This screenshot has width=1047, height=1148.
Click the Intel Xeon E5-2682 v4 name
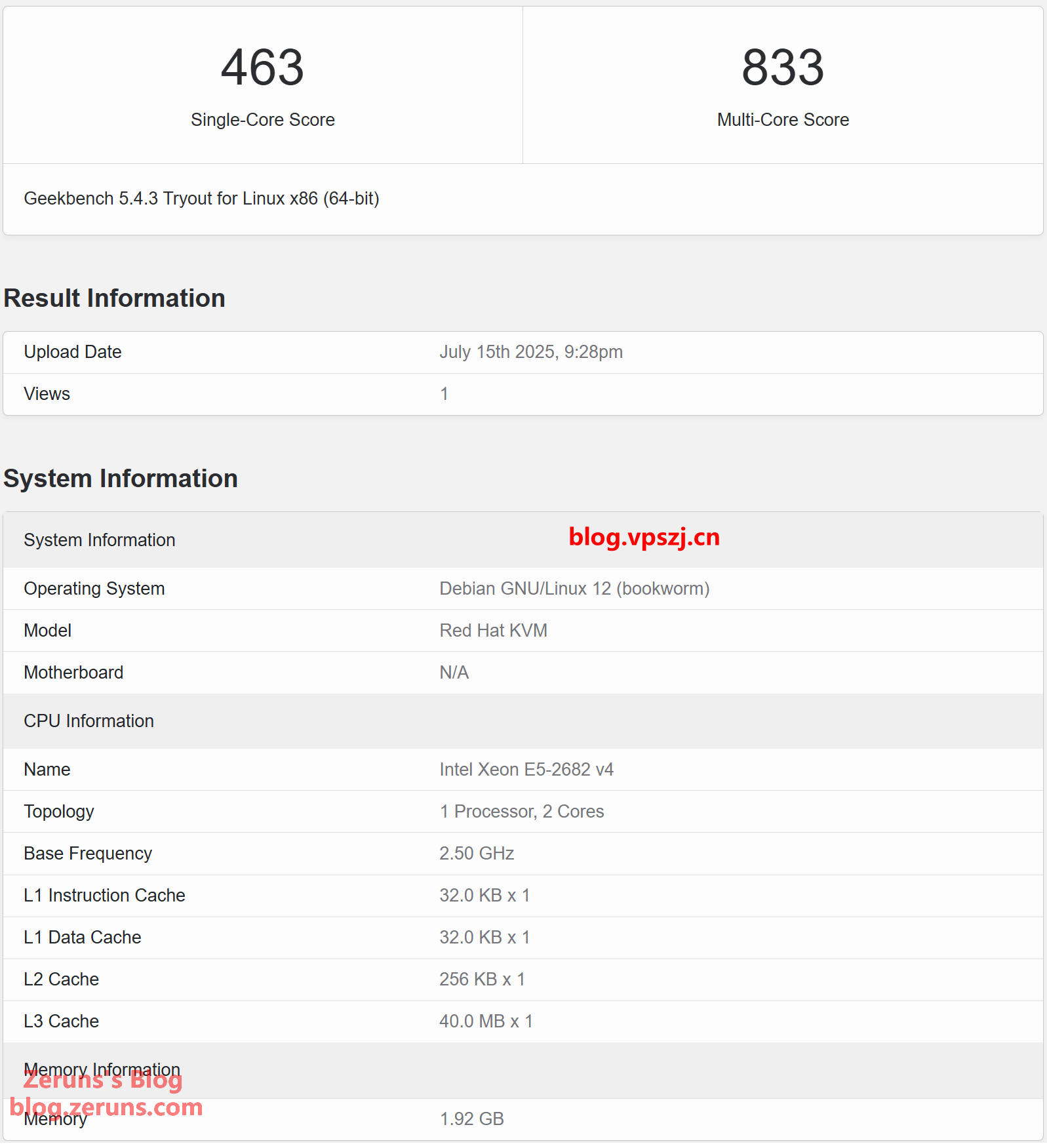pos(526,770)
